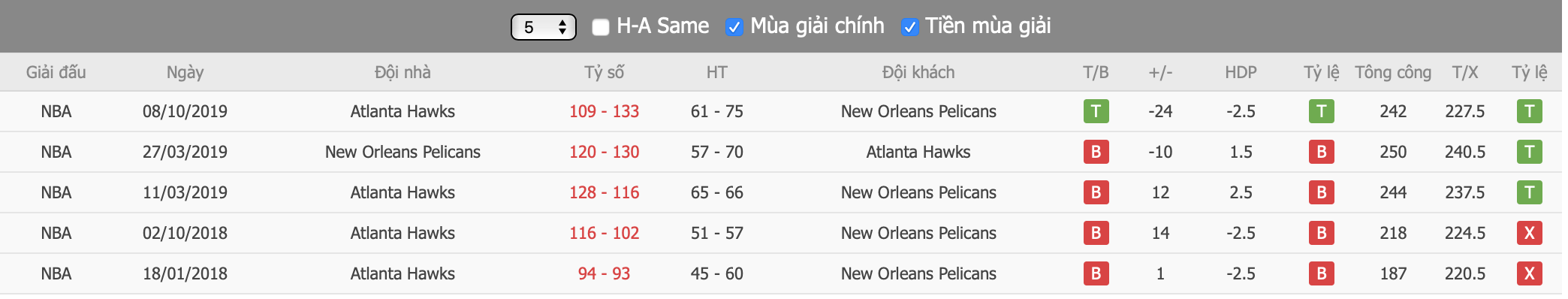Click green T Tỷ lệ badge after HDP, row 08/10/2019
1568x299 pixels.
[x=1321, y=111]
